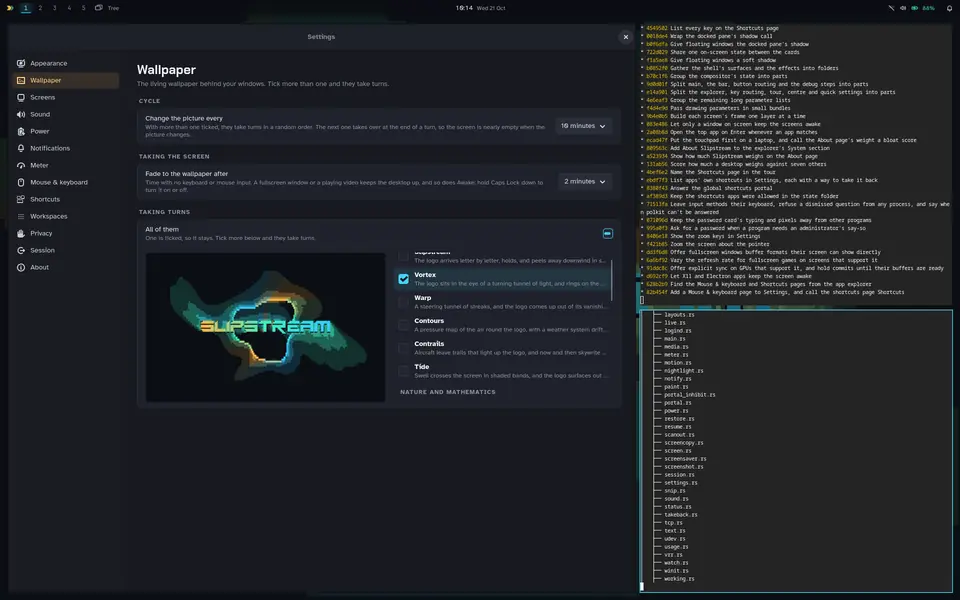Open the notification bell in top bar
Viewport: 960px width, 600px height.
click(x=948, y=8)
